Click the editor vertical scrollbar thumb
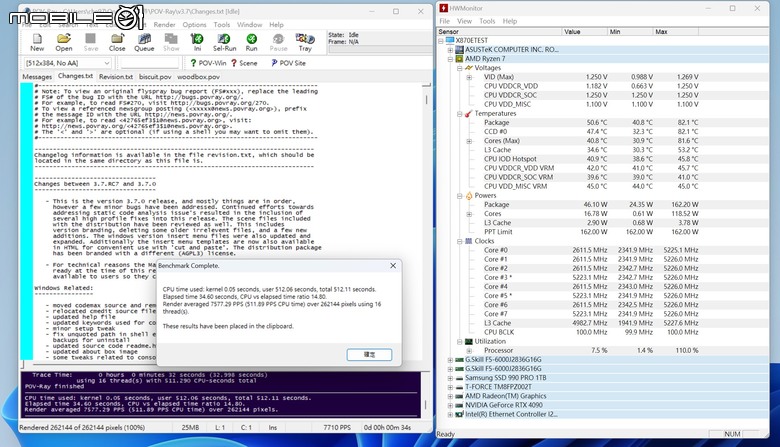780x447 pixels. click(x=426, y=99)
